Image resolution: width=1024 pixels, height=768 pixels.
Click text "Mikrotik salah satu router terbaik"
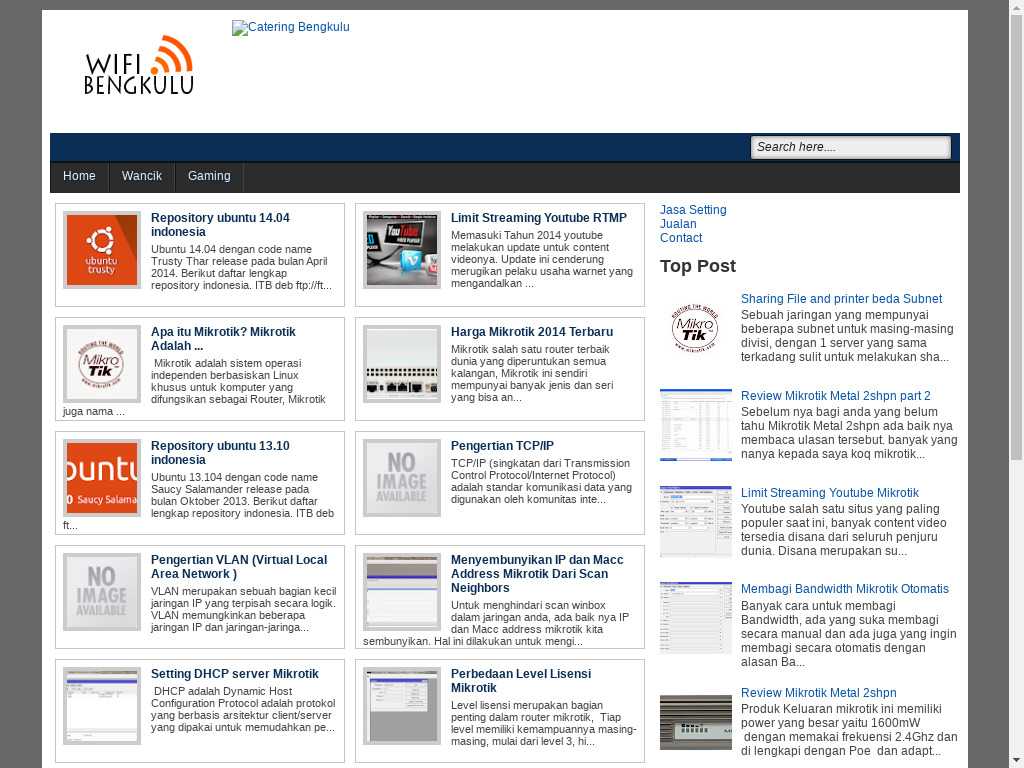(x=530, y=349)
